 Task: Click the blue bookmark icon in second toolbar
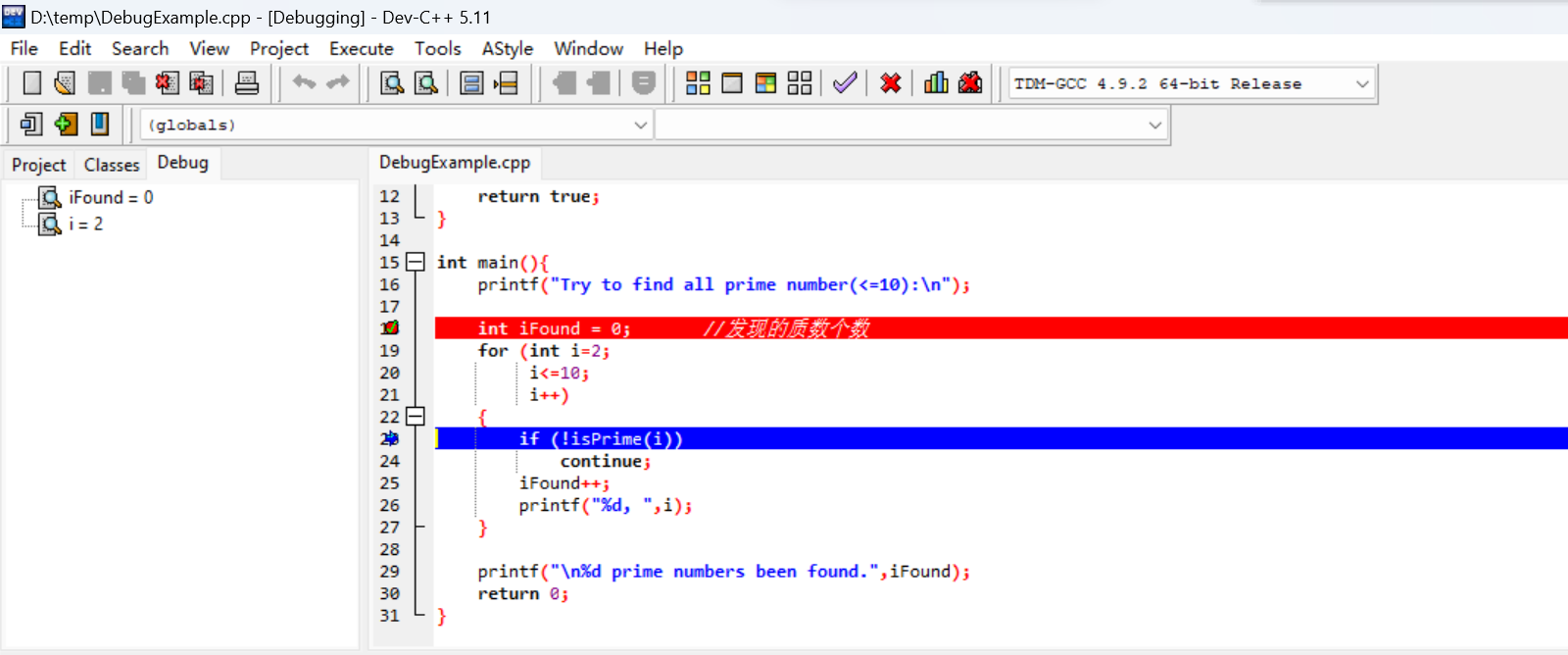pos(100,124)
